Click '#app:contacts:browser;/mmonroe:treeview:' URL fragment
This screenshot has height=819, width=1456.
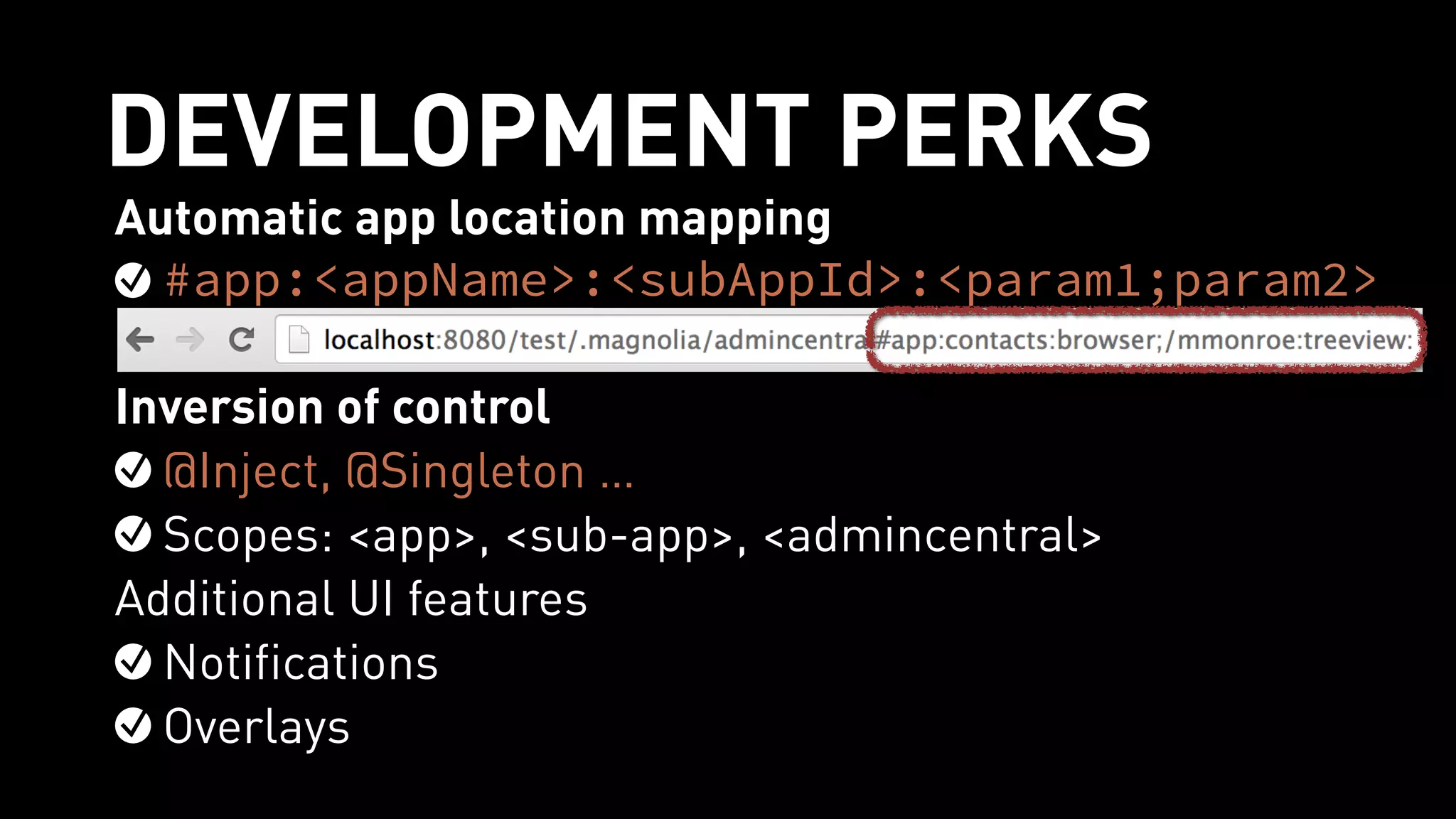(1145, 341)
